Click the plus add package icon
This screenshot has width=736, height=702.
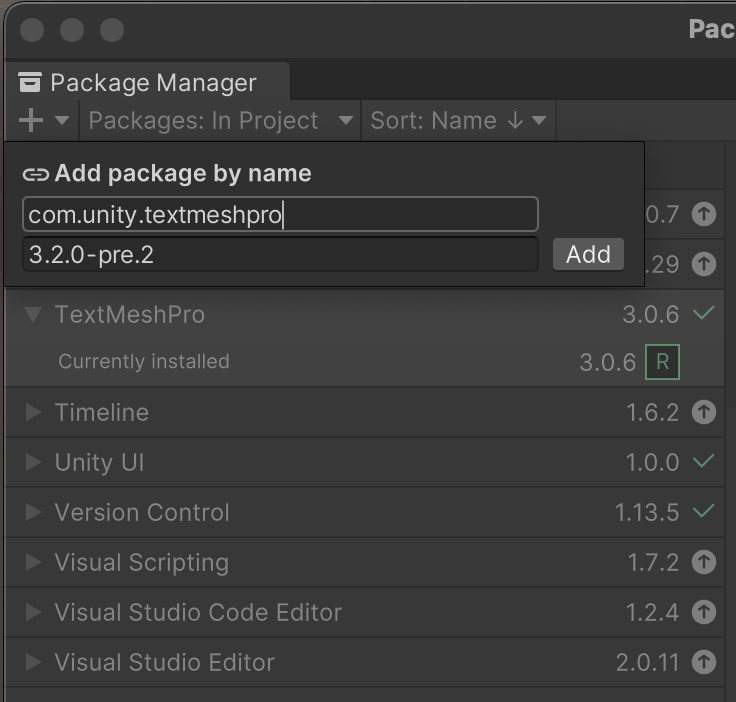coord(31,120)
